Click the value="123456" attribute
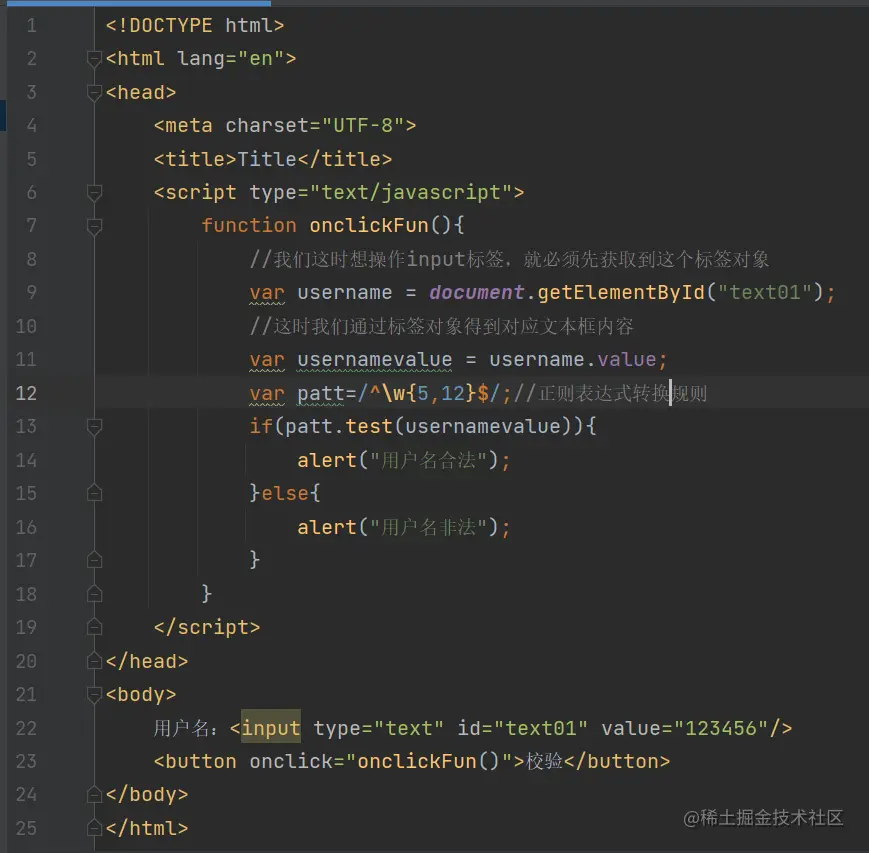Image resolution: width=869 pixels, height=853 pixels. tap(685, 728)
